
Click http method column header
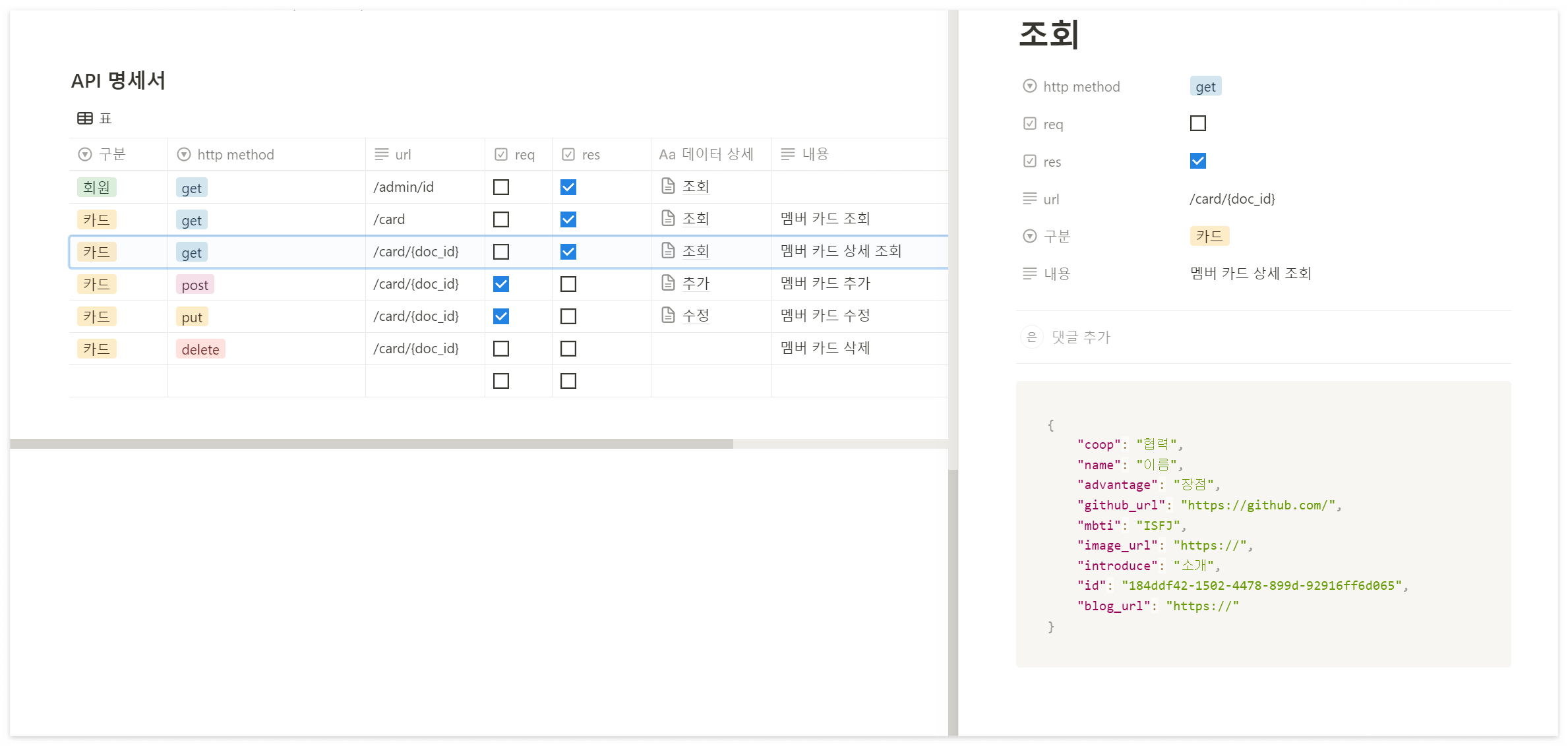click(x=235, y=154)
